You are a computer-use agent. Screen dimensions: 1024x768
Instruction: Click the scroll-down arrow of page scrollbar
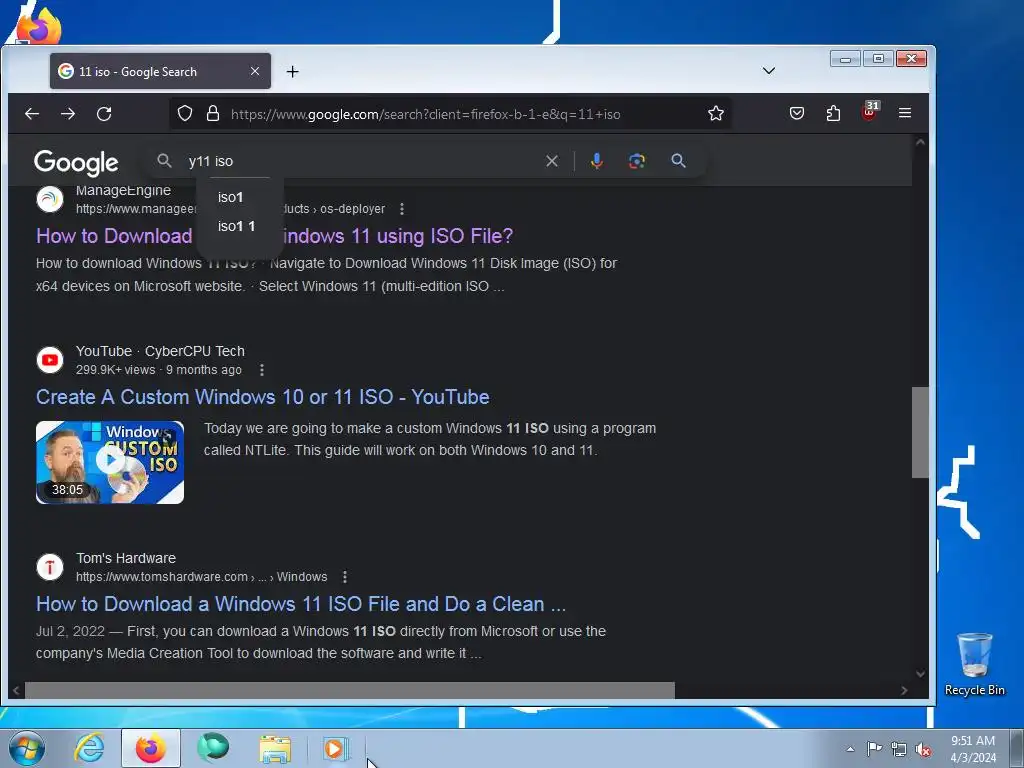pyautogui.click(x=920, y=674)
